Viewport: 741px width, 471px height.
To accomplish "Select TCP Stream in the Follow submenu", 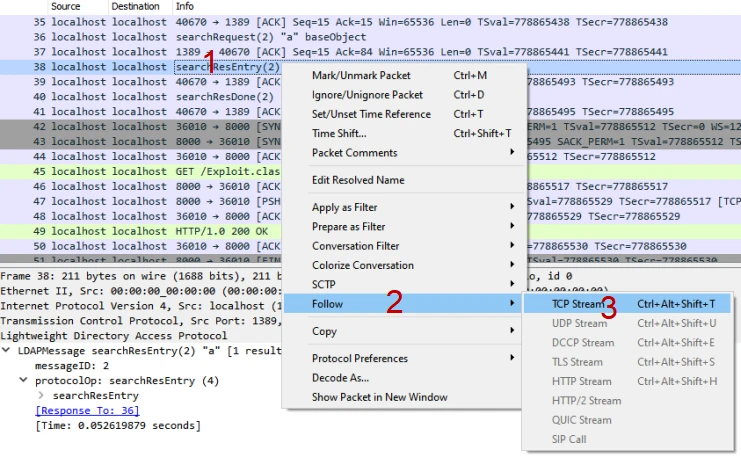I will [579, 304].
